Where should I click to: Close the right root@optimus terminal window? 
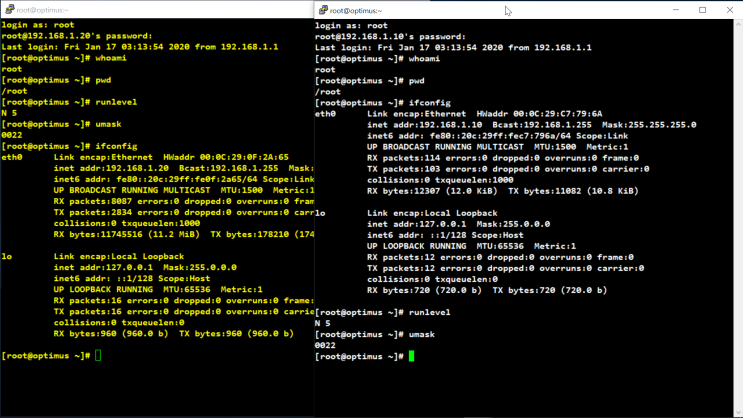click(x=730, y=10)
